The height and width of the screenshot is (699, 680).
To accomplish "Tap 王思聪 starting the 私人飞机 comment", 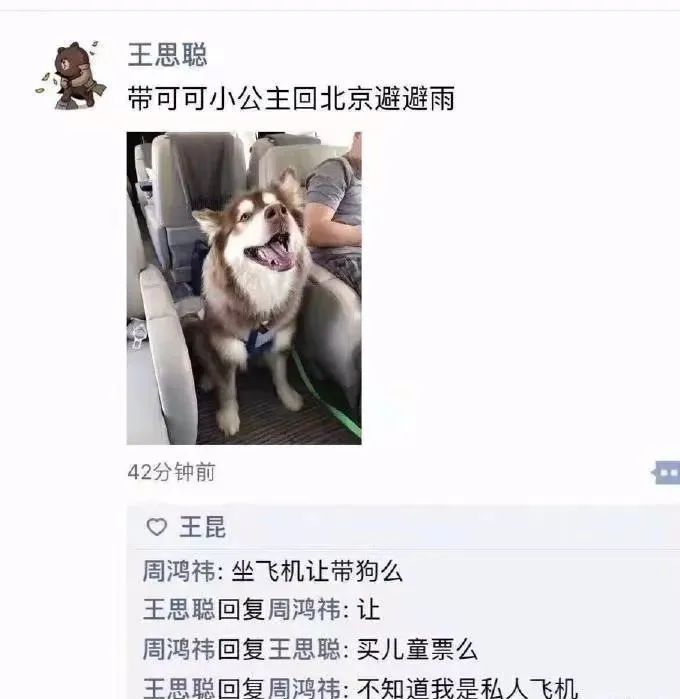I will click(x=179, y=688).
